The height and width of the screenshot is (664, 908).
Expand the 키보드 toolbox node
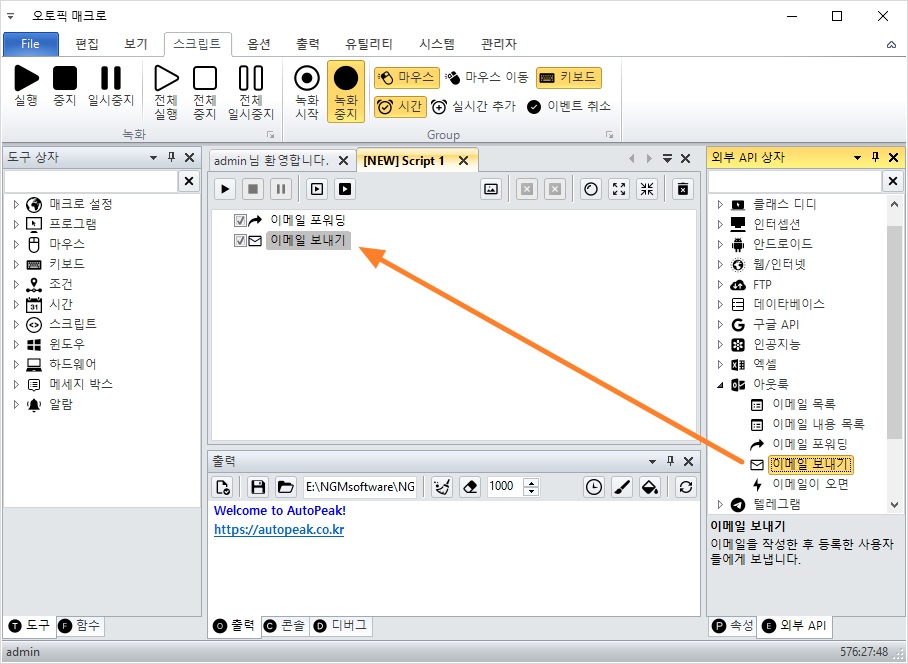(x=16, y=265)
